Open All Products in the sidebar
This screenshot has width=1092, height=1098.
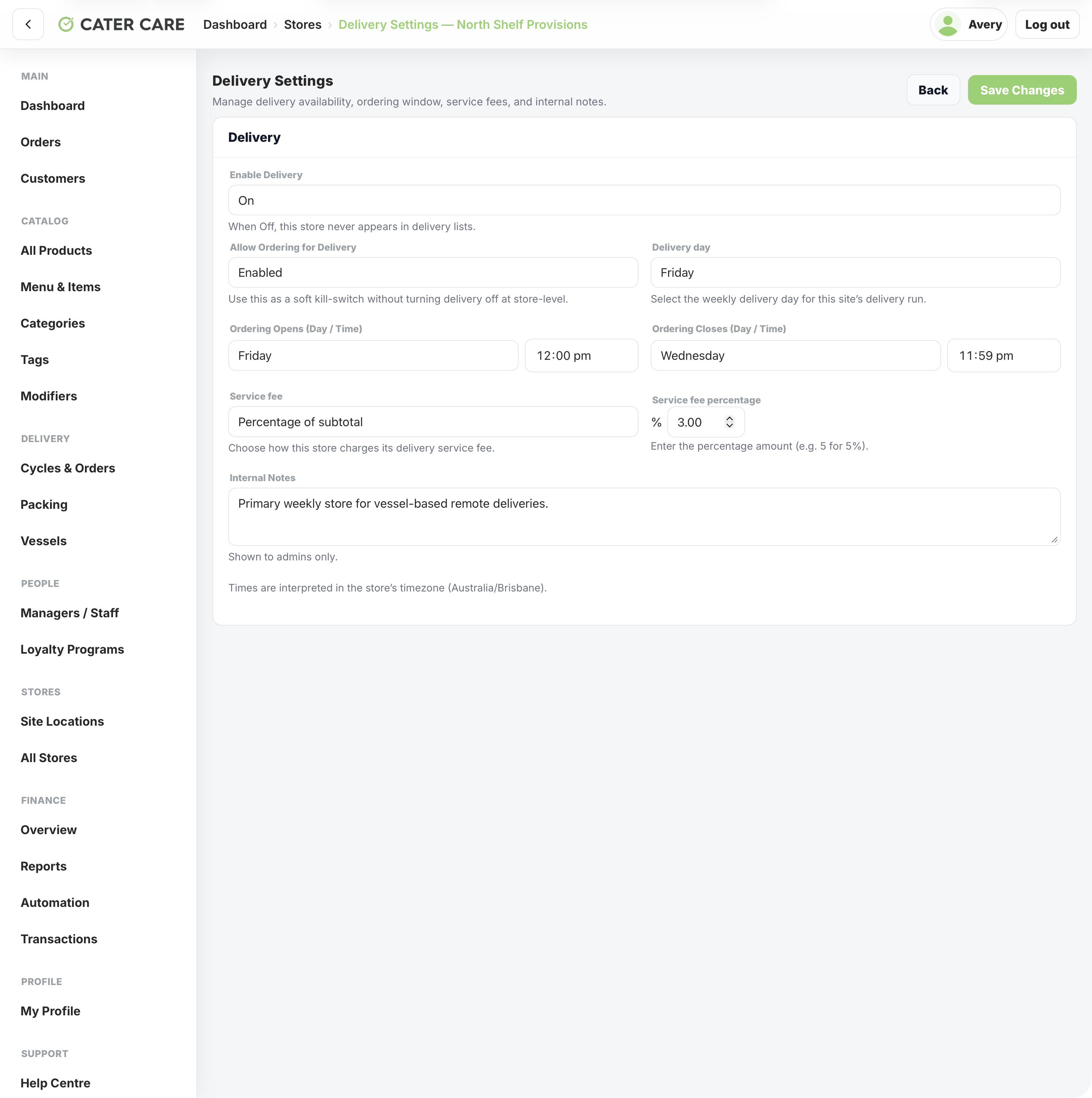click(x=56, y=251)
